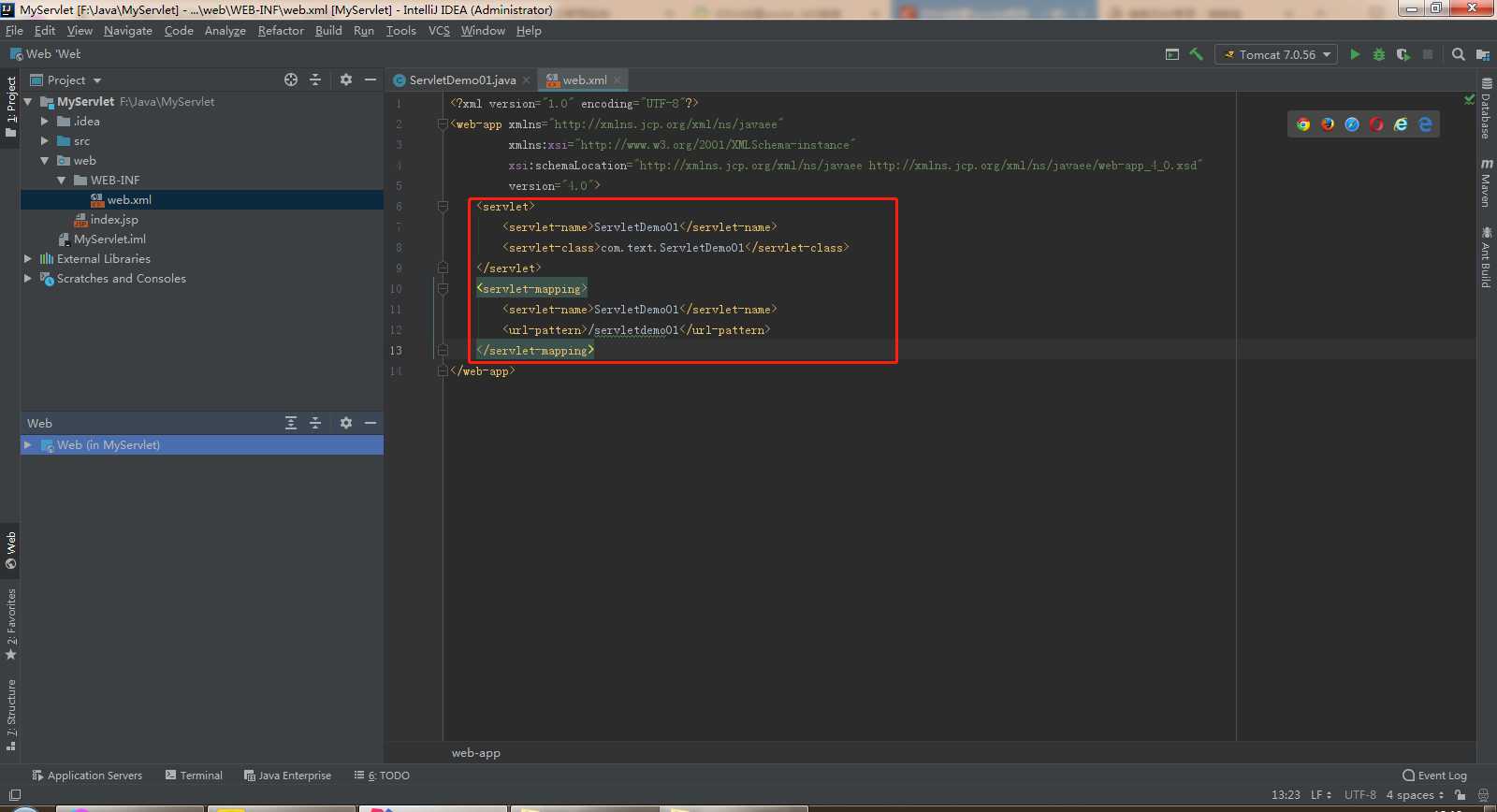Toggle read-only lock icon in status bar
Viewport: 1497px width, 812px height.
point(1461,795)
